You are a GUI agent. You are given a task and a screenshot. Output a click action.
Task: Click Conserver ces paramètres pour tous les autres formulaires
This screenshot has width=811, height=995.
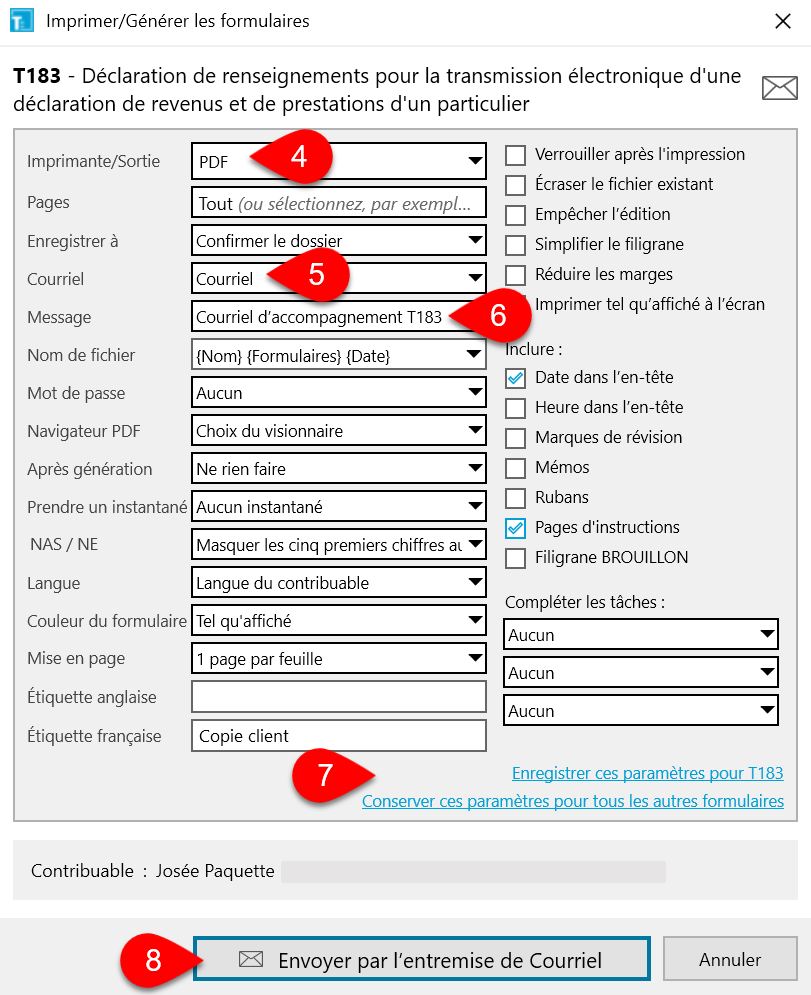coord(573,801)
